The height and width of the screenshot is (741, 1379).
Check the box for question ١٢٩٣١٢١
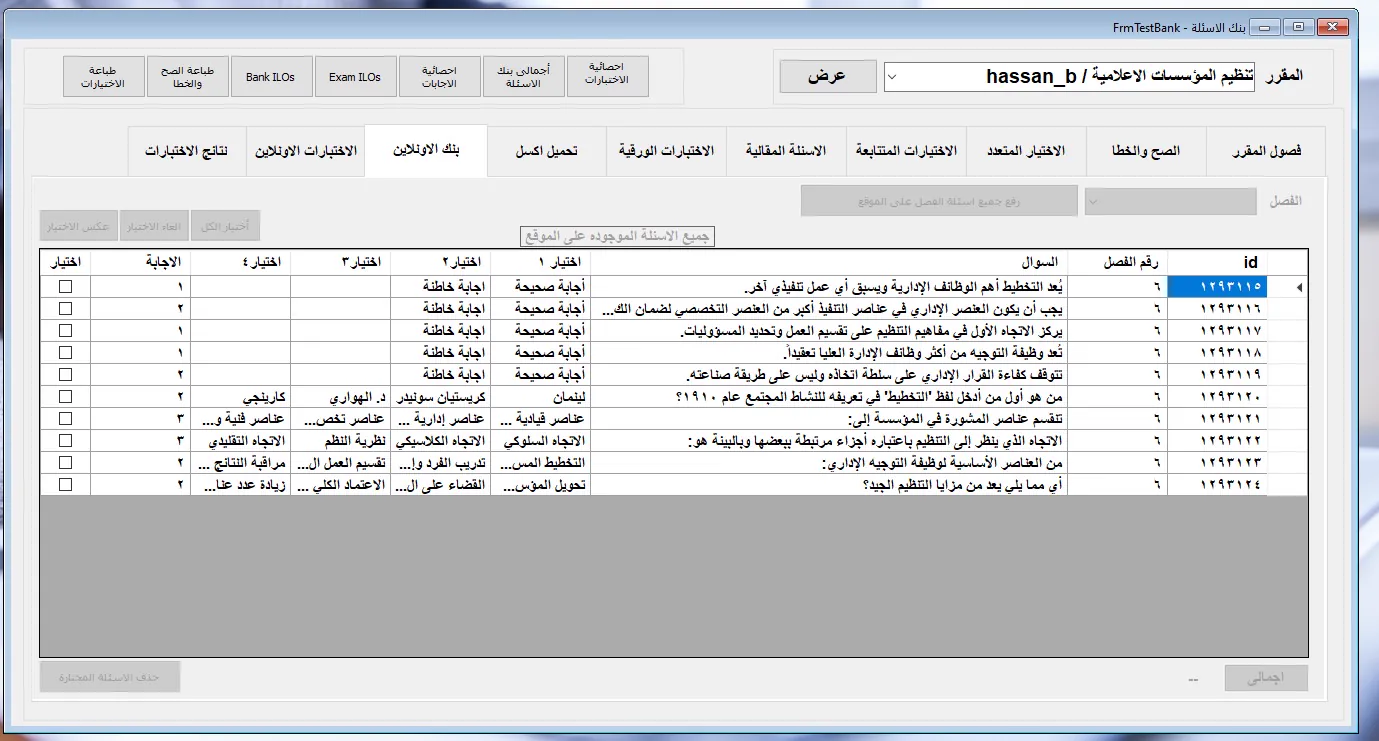point(66,419)
